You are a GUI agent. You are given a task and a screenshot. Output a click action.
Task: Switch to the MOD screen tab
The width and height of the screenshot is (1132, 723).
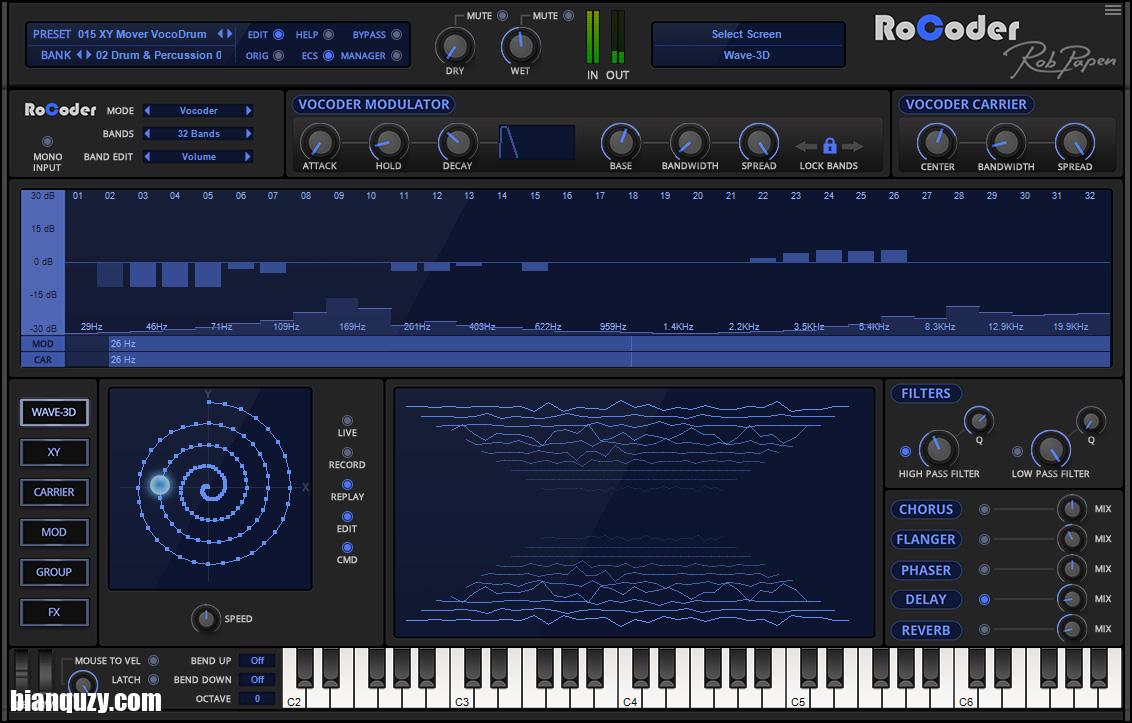(54, 532)
